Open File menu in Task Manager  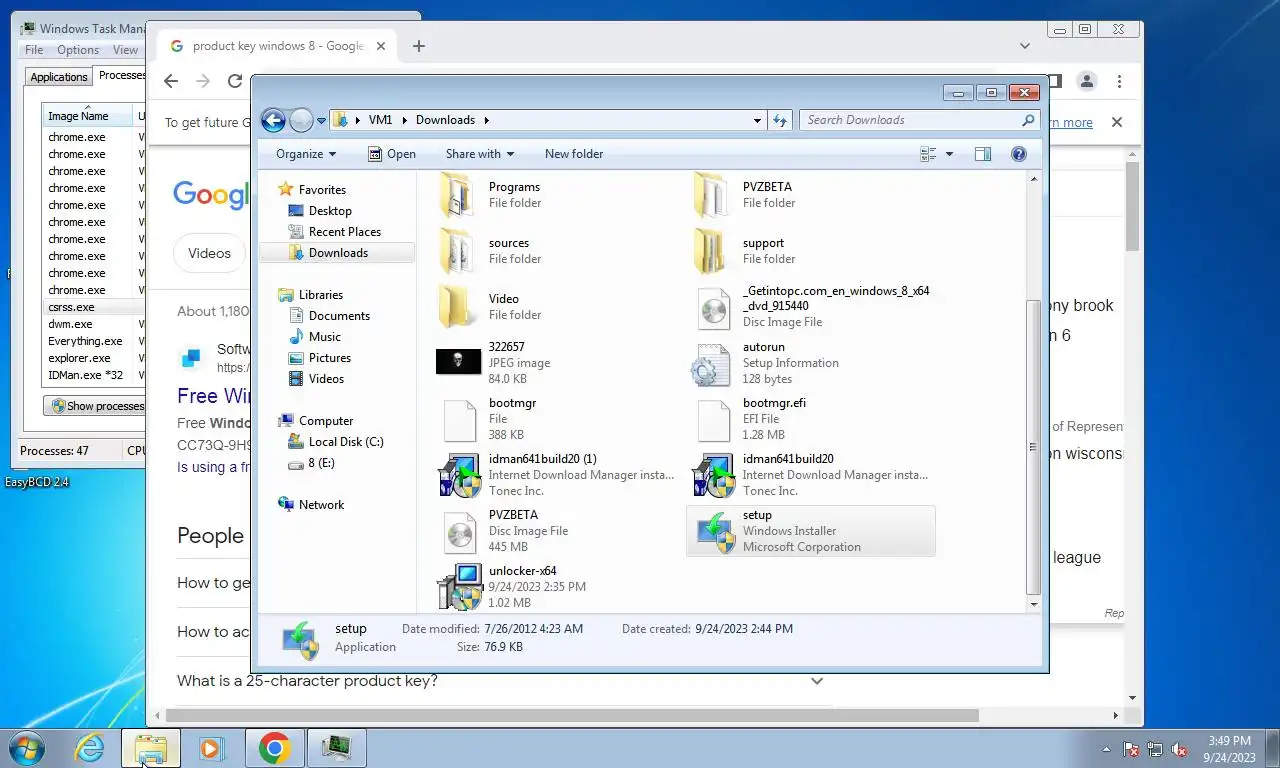pyautogui.click(x=34, y=50)
